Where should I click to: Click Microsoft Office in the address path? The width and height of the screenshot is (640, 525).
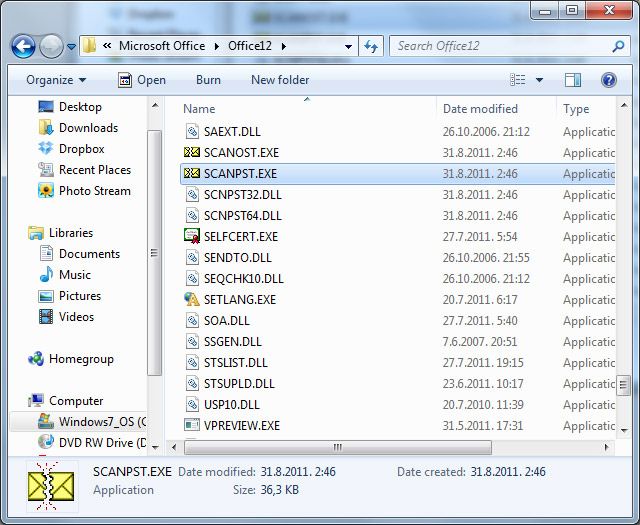pyautogui.click(x=162, y=46)
